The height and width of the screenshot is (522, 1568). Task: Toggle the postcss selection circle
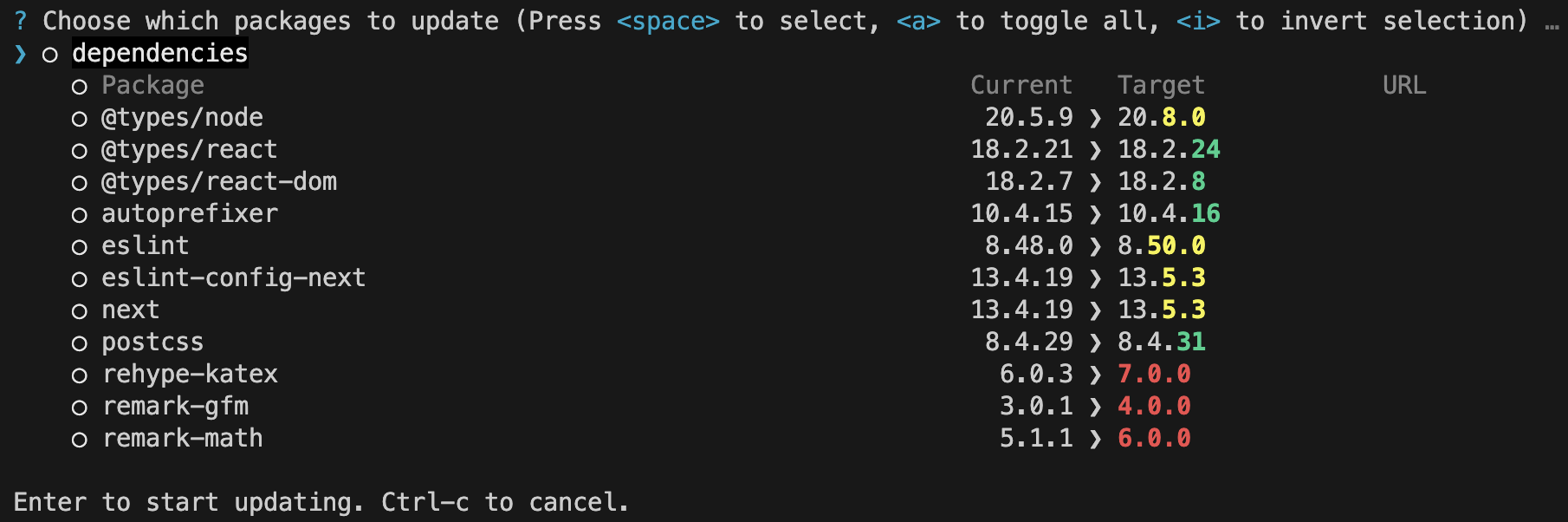click(x=80, y=344)
